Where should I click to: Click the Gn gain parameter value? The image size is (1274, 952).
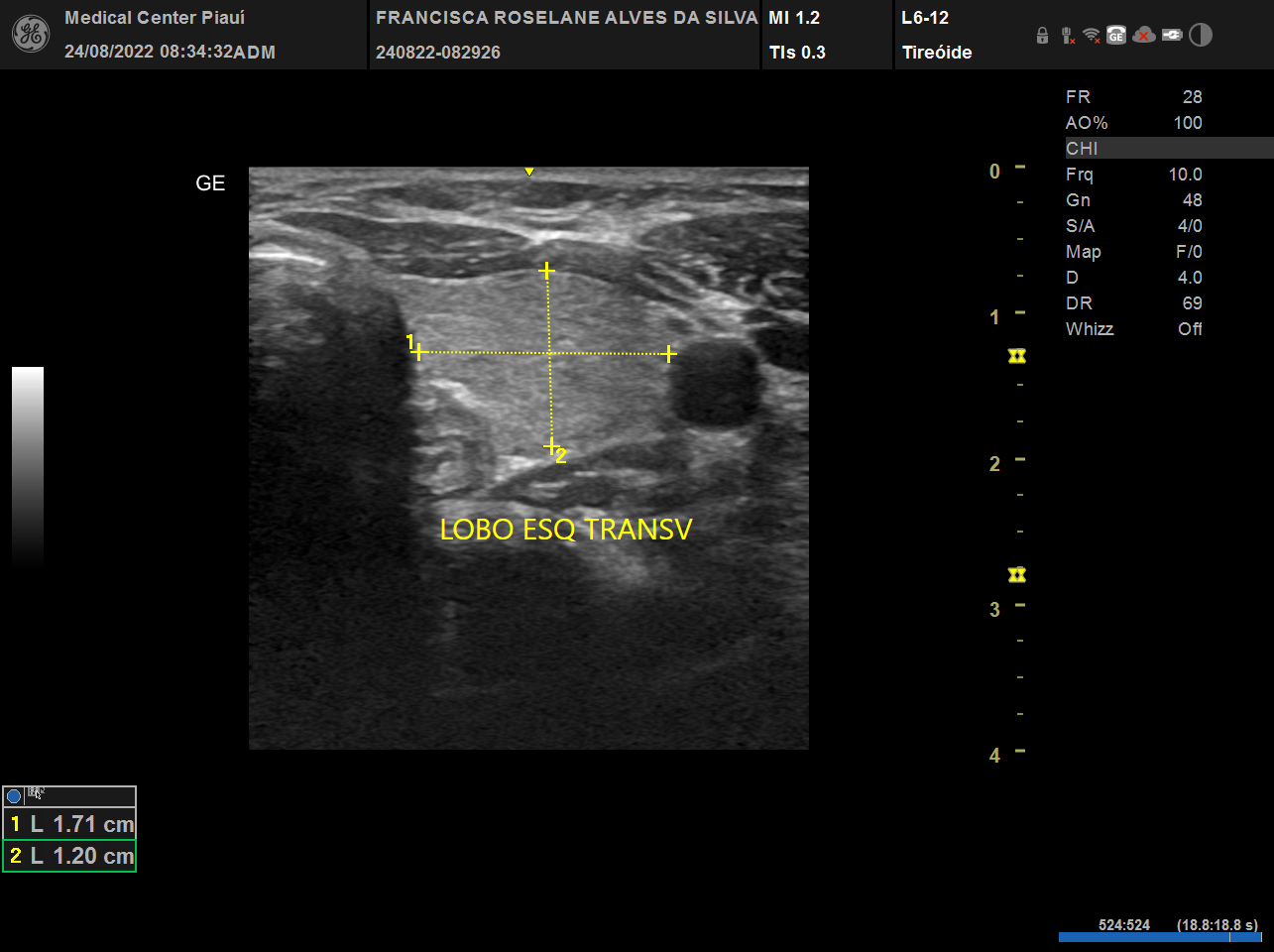(1191, 200)
